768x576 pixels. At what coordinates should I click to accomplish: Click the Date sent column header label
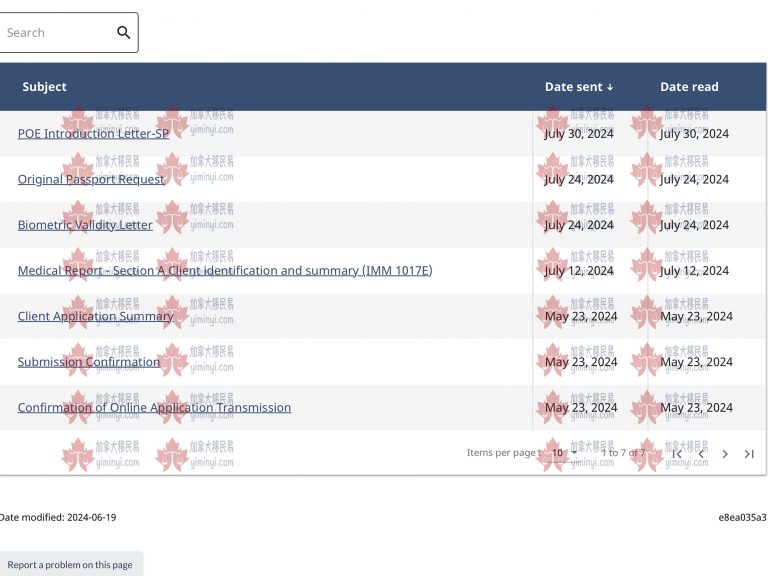573,87
